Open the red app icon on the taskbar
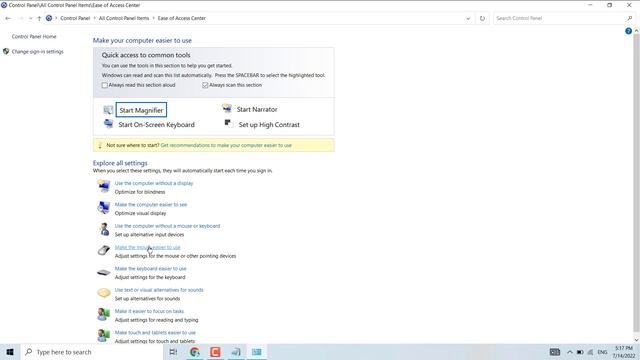 215,352
